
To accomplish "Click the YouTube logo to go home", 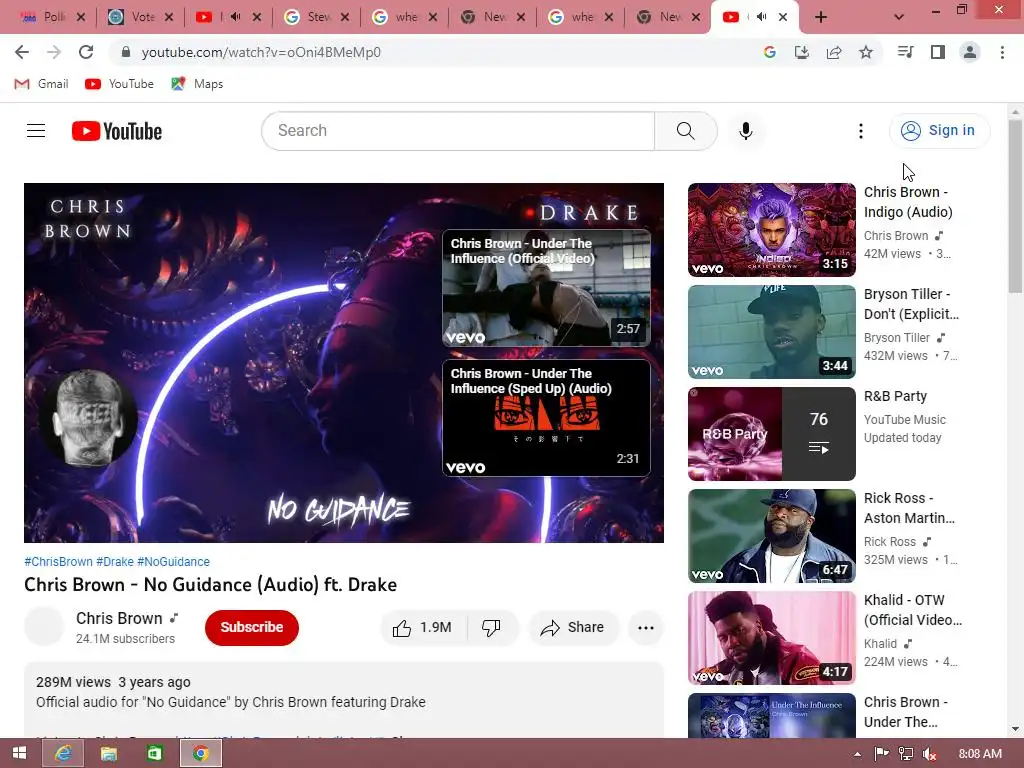I will coord(117,131).
